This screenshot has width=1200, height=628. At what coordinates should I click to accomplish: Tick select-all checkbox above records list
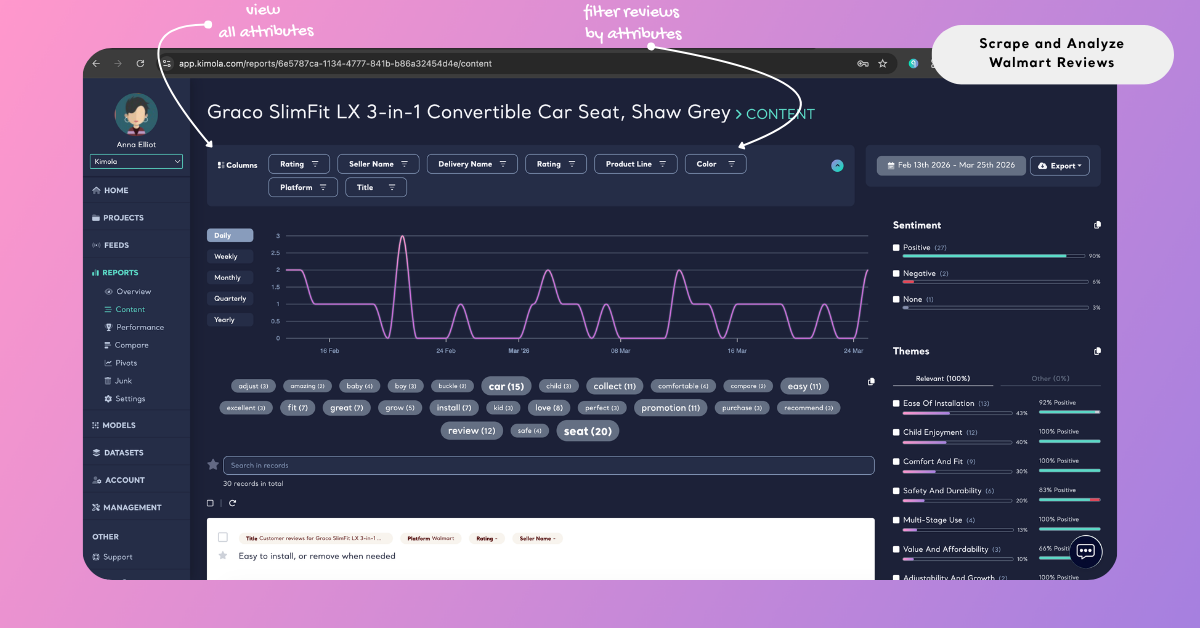(210, 503)
